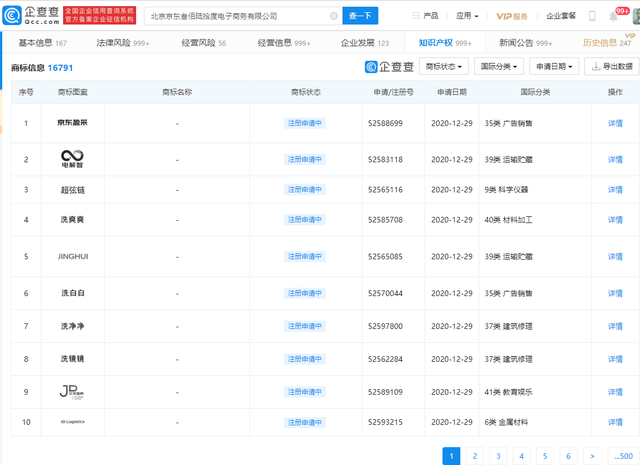Open 详情 for the 超弦链 trademark

pyautogui.click(x=615, y=190)
